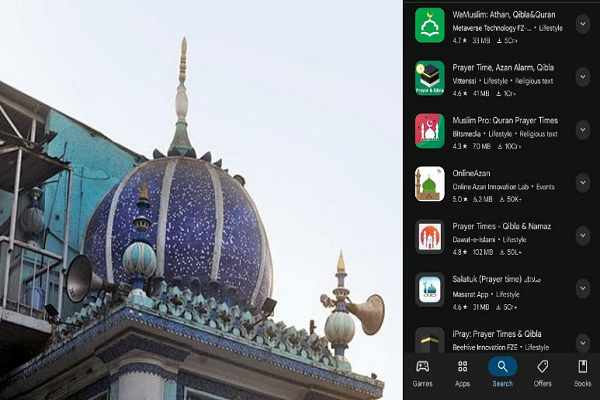600x400 pixels.
Task: Open the Muslim Pro: Quran Prayer Times title
Action: (x=503, y=120)
